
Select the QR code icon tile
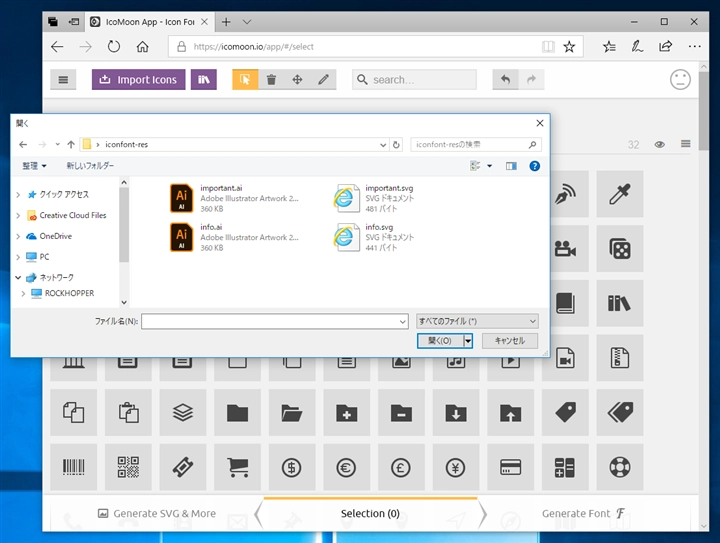click(128, 467)
